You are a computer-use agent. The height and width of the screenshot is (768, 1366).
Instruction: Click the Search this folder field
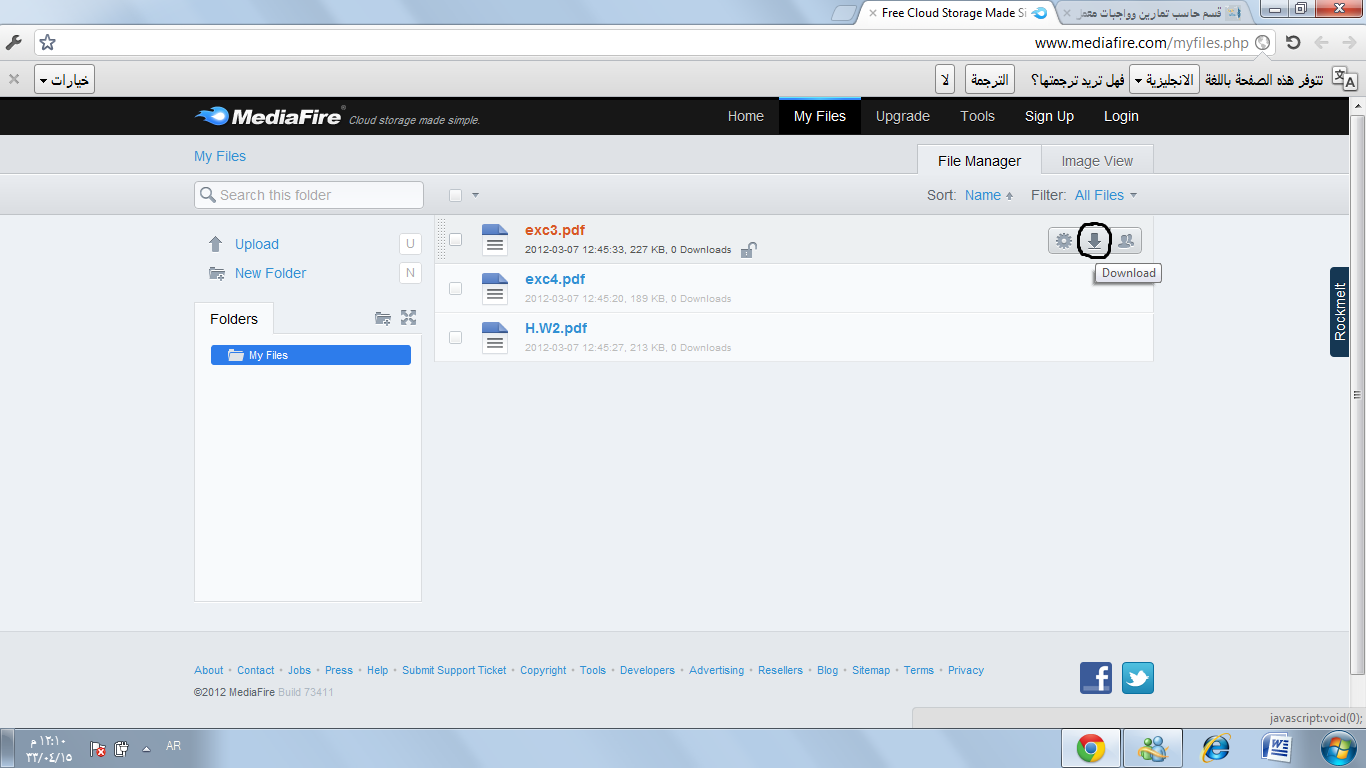(x=309, y=195)
